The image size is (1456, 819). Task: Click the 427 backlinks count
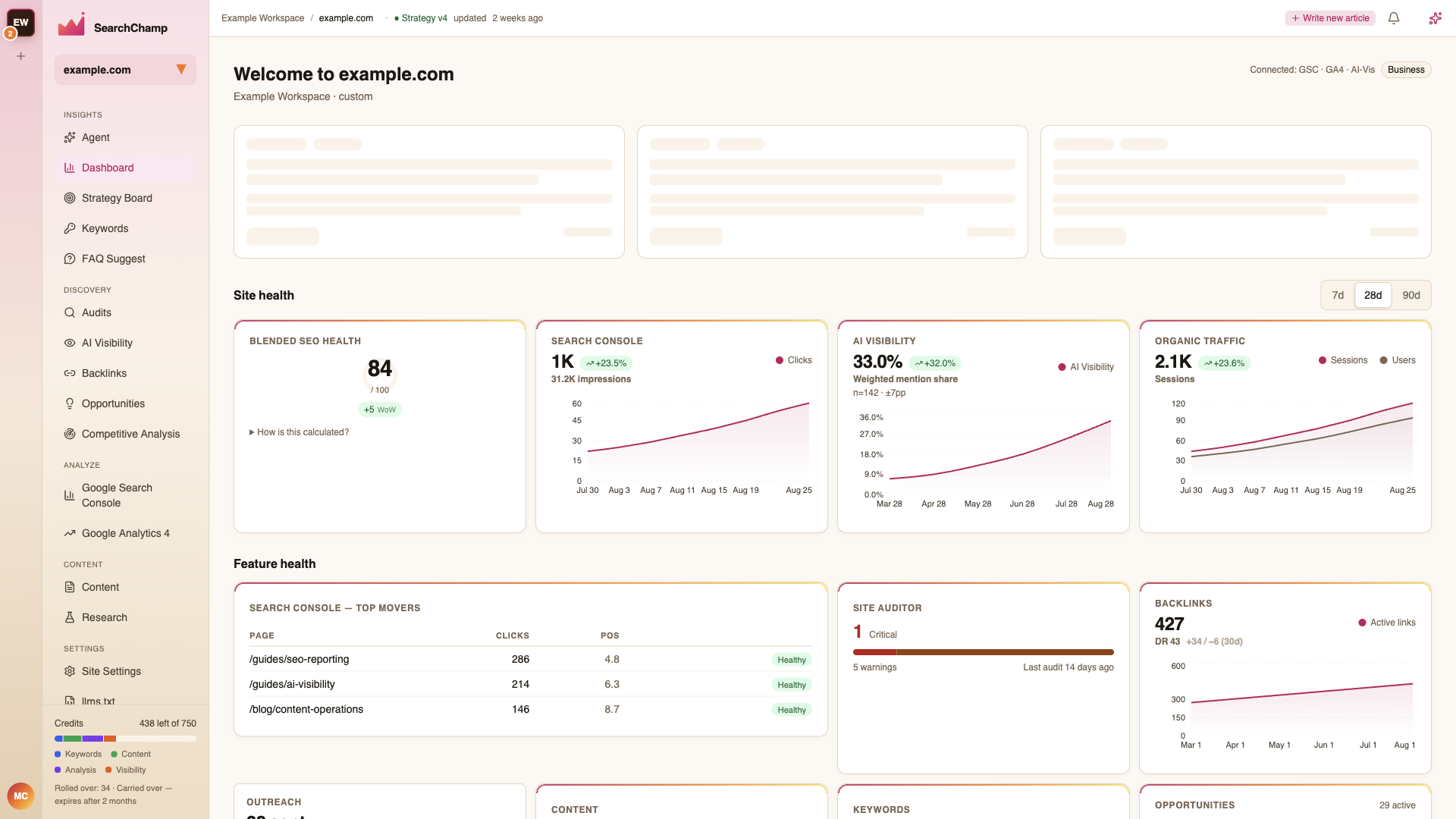pos(1169,624)
